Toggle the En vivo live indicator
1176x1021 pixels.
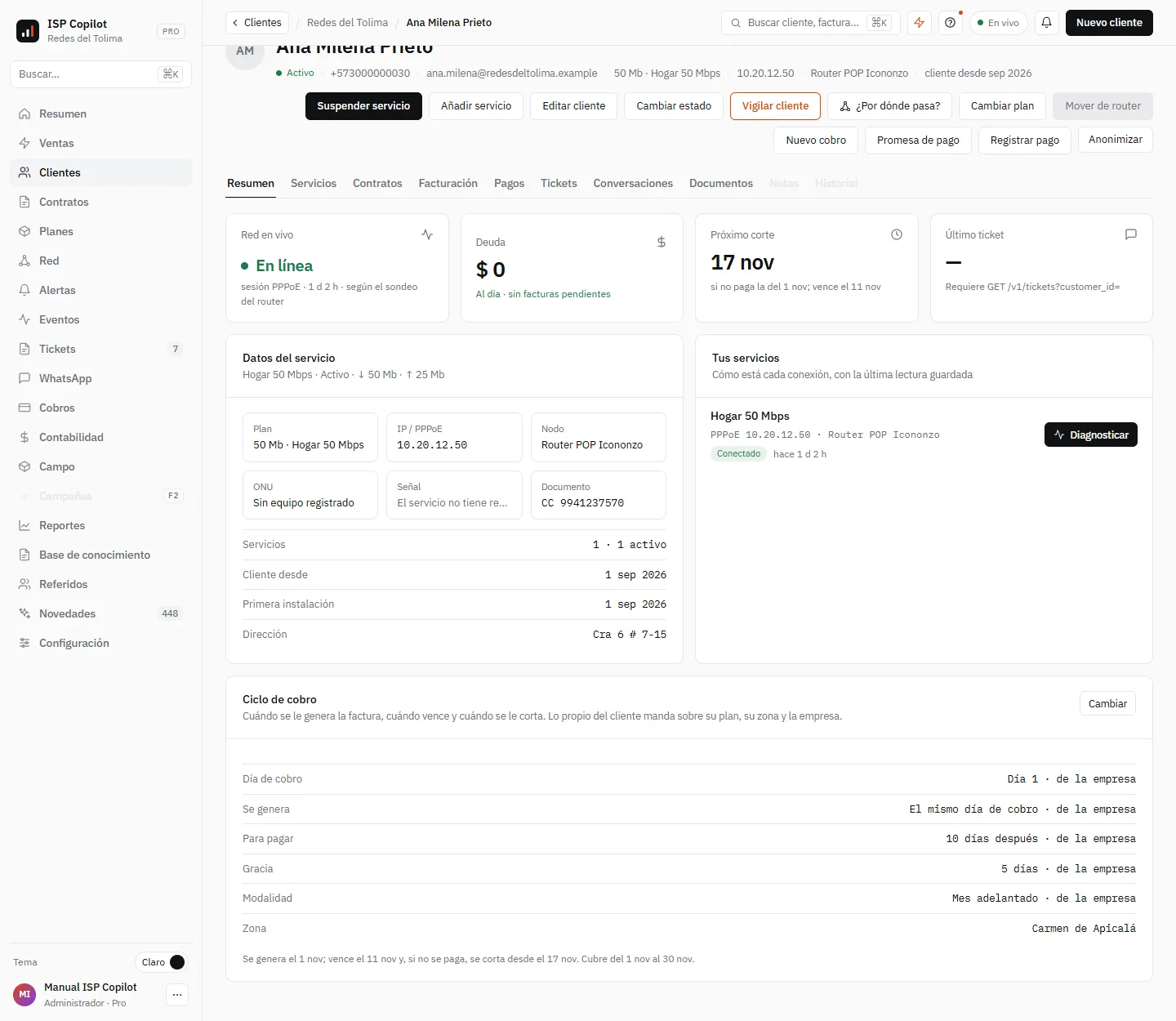(x=999, y=23)
